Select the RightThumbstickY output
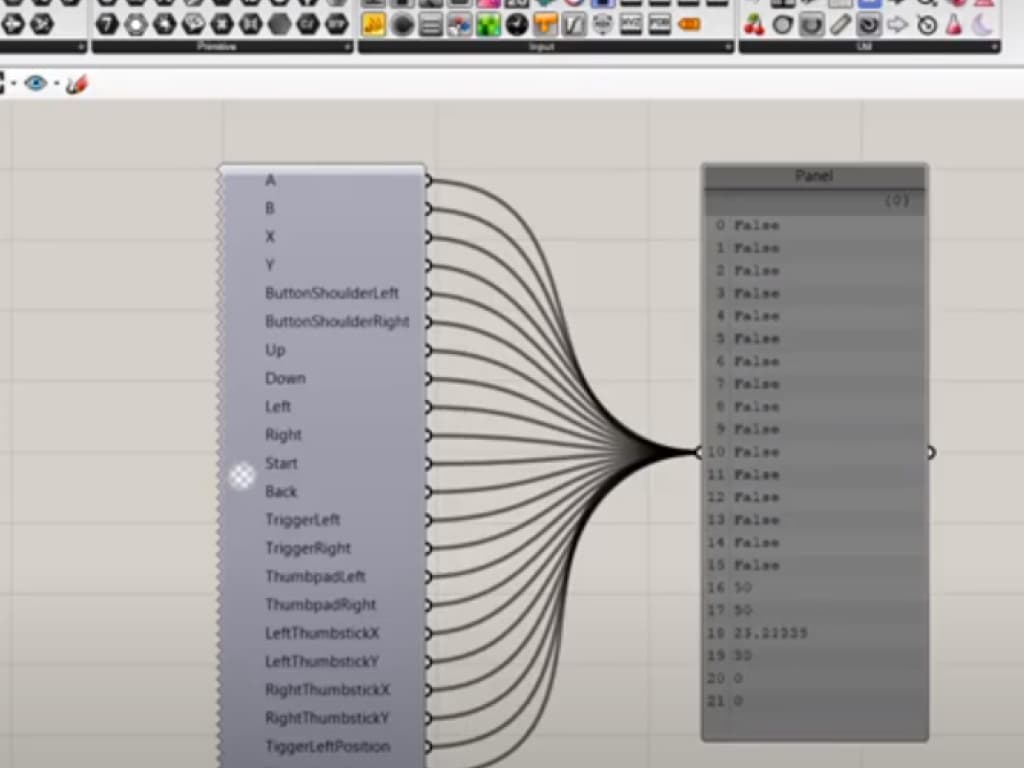 [x=327, y=718]
